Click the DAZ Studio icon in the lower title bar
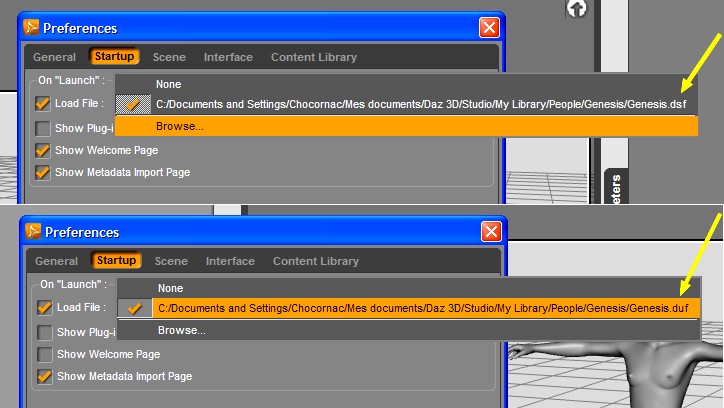 pyautogui.click(x=33, y=231)
